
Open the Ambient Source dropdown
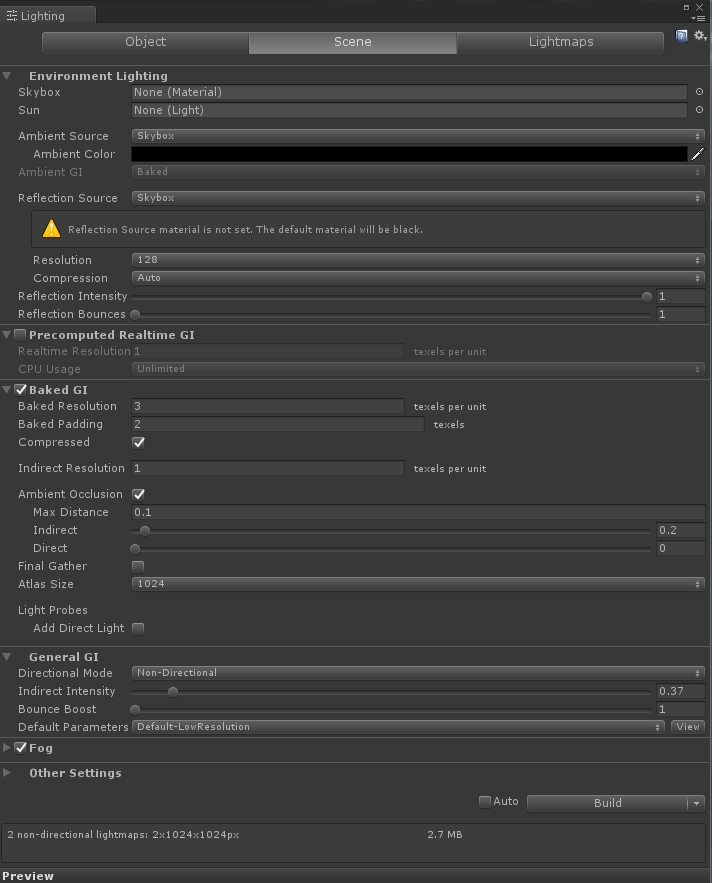[418, 136]
